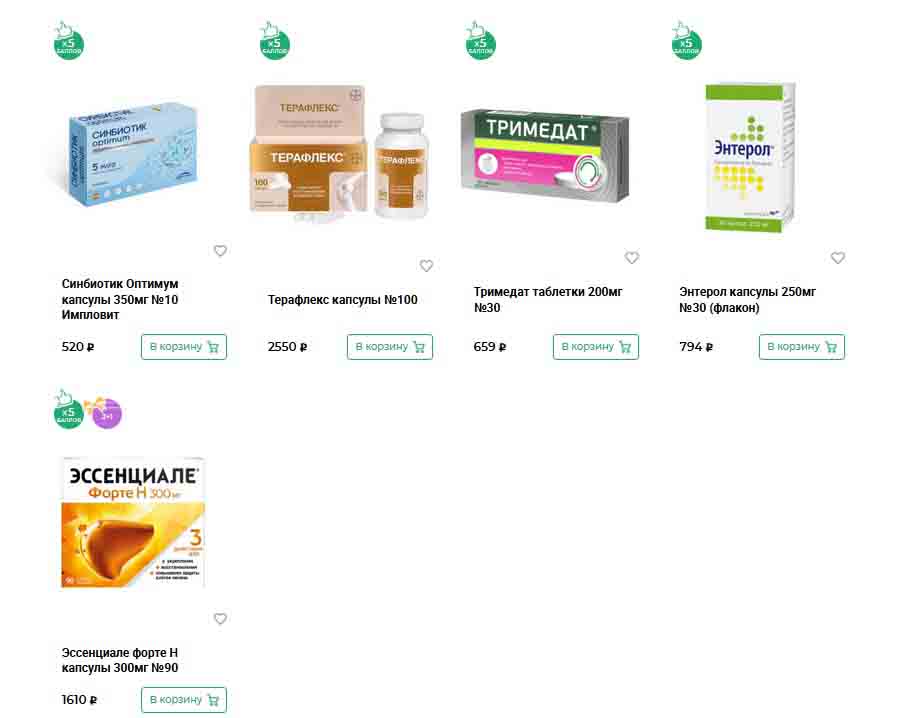Click x5 bonus badge above Энтерол
The height and width of the screenshot is (718, 915).
pos(686,41)
